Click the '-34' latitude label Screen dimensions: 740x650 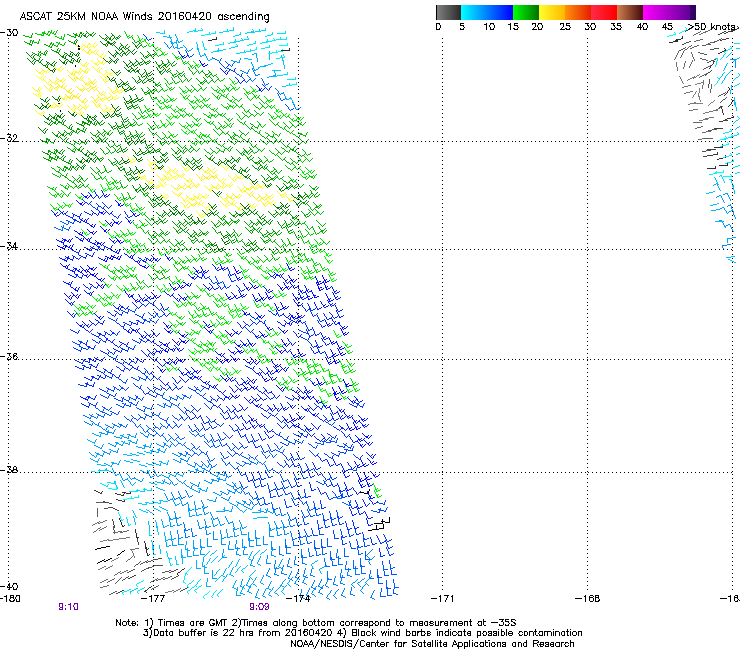tap(9, 246)
